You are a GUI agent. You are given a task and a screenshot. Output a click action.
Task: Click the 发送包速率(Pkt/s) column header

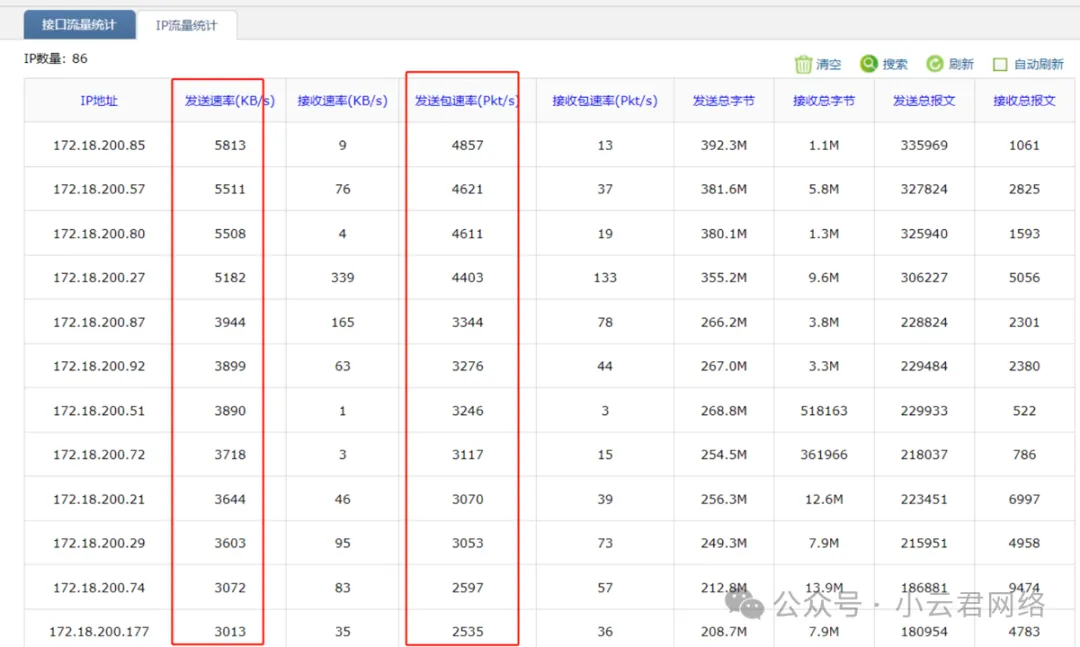point(467,101)
